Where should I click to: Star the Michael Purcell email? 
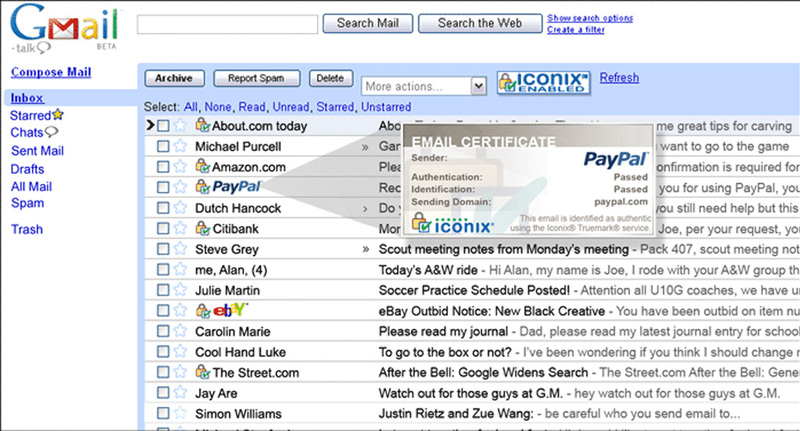(180, 146)
